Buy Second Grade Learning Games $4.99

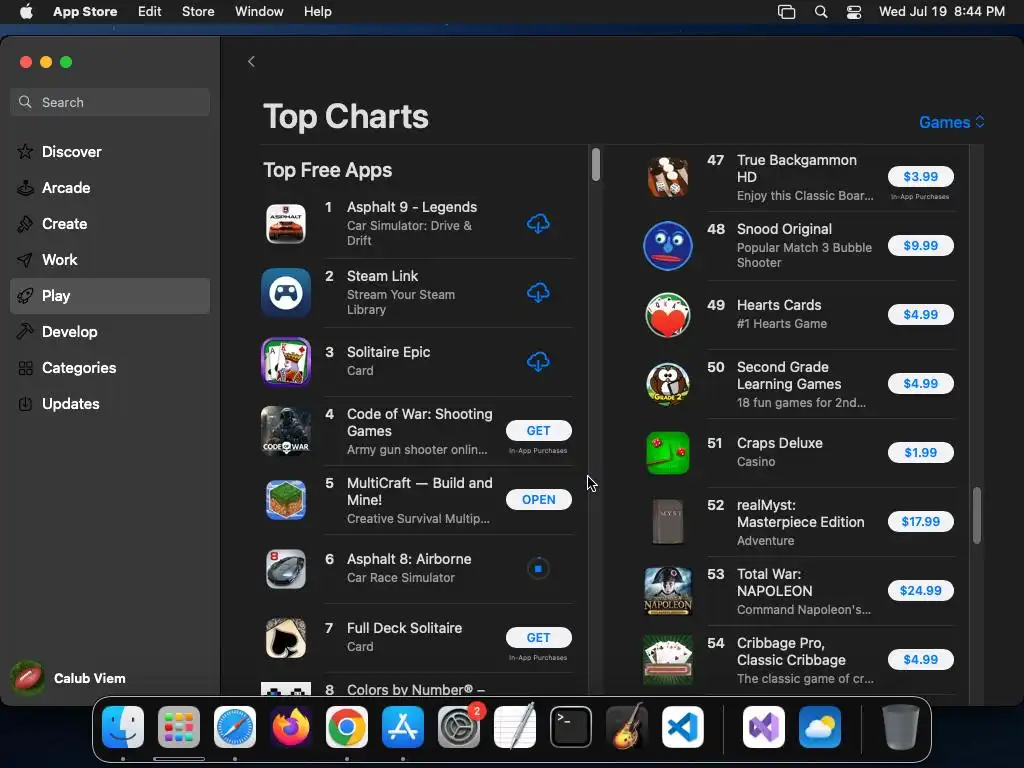(920, 384)
